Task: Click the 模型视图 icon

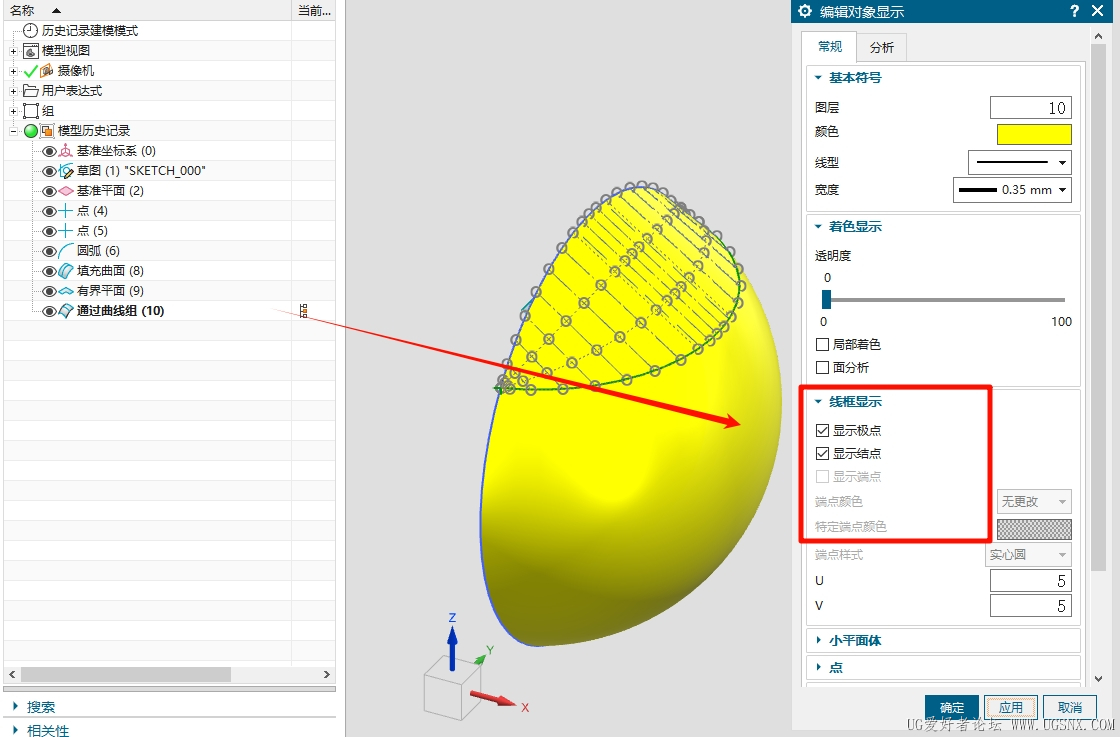Action: [x=31, y=51]
